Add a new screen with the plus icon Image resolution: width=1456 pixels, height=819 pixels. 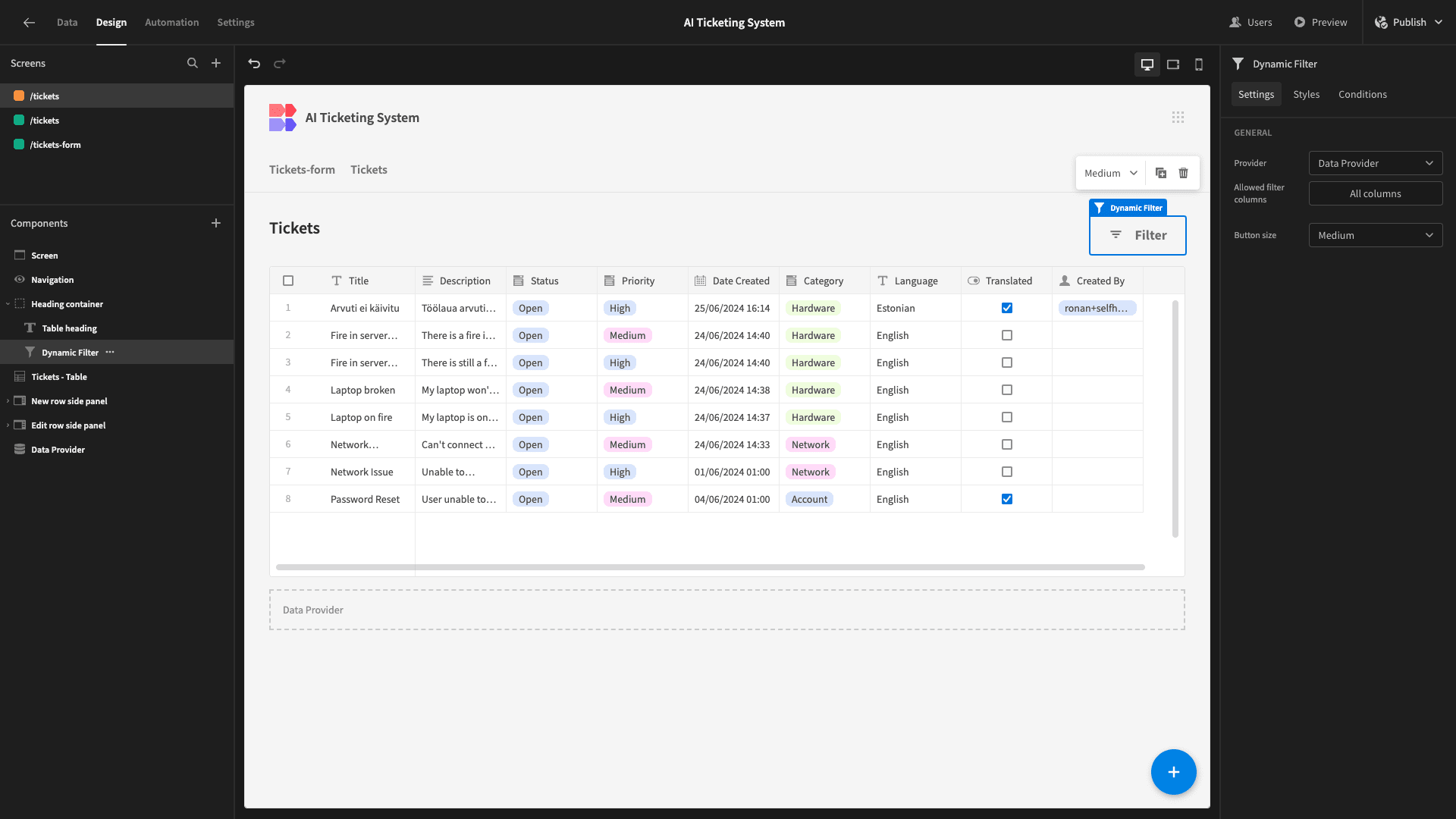(216, 64)
